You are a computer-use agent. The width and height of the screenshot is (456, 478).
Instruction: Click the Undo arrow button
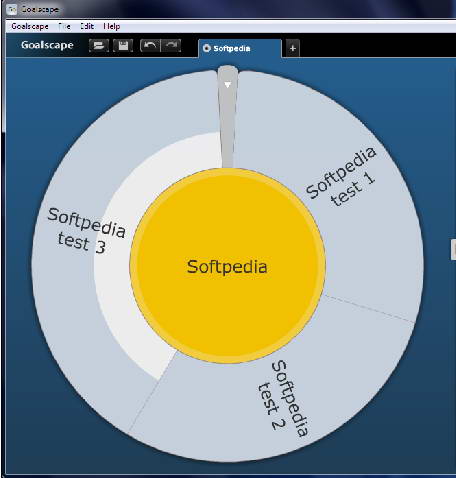point(150,45)
